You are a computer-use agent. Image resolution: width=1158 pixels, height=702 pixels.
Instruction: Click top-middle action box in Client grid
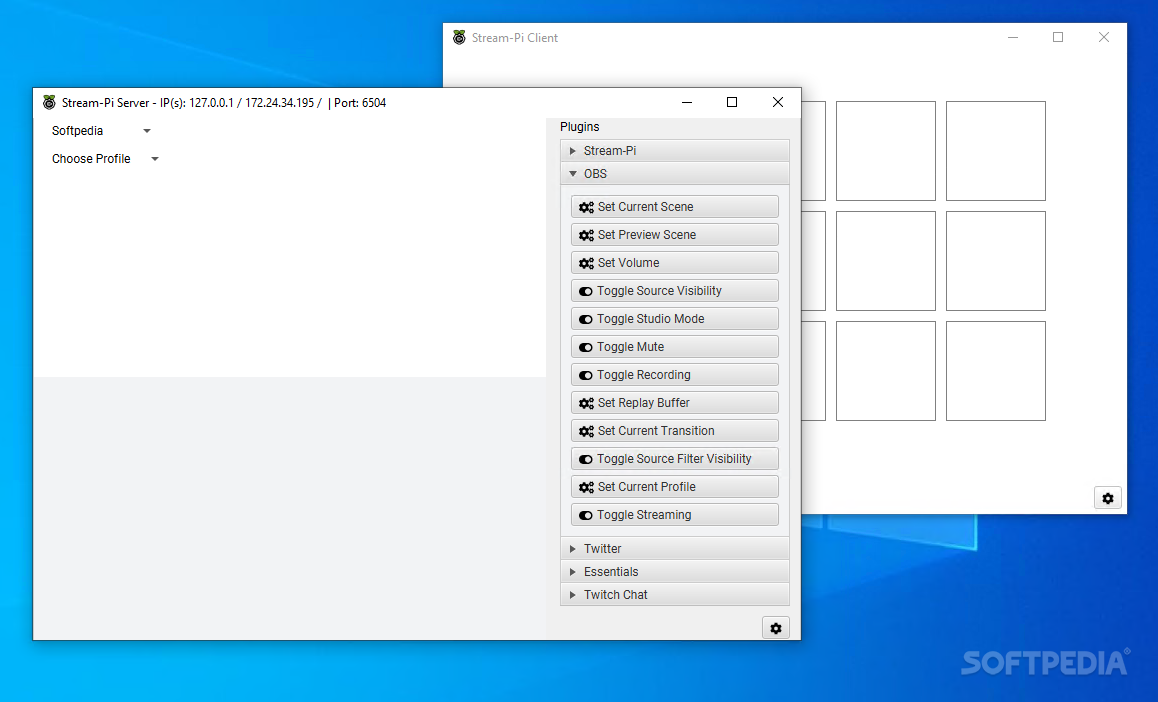click(885, 151)
